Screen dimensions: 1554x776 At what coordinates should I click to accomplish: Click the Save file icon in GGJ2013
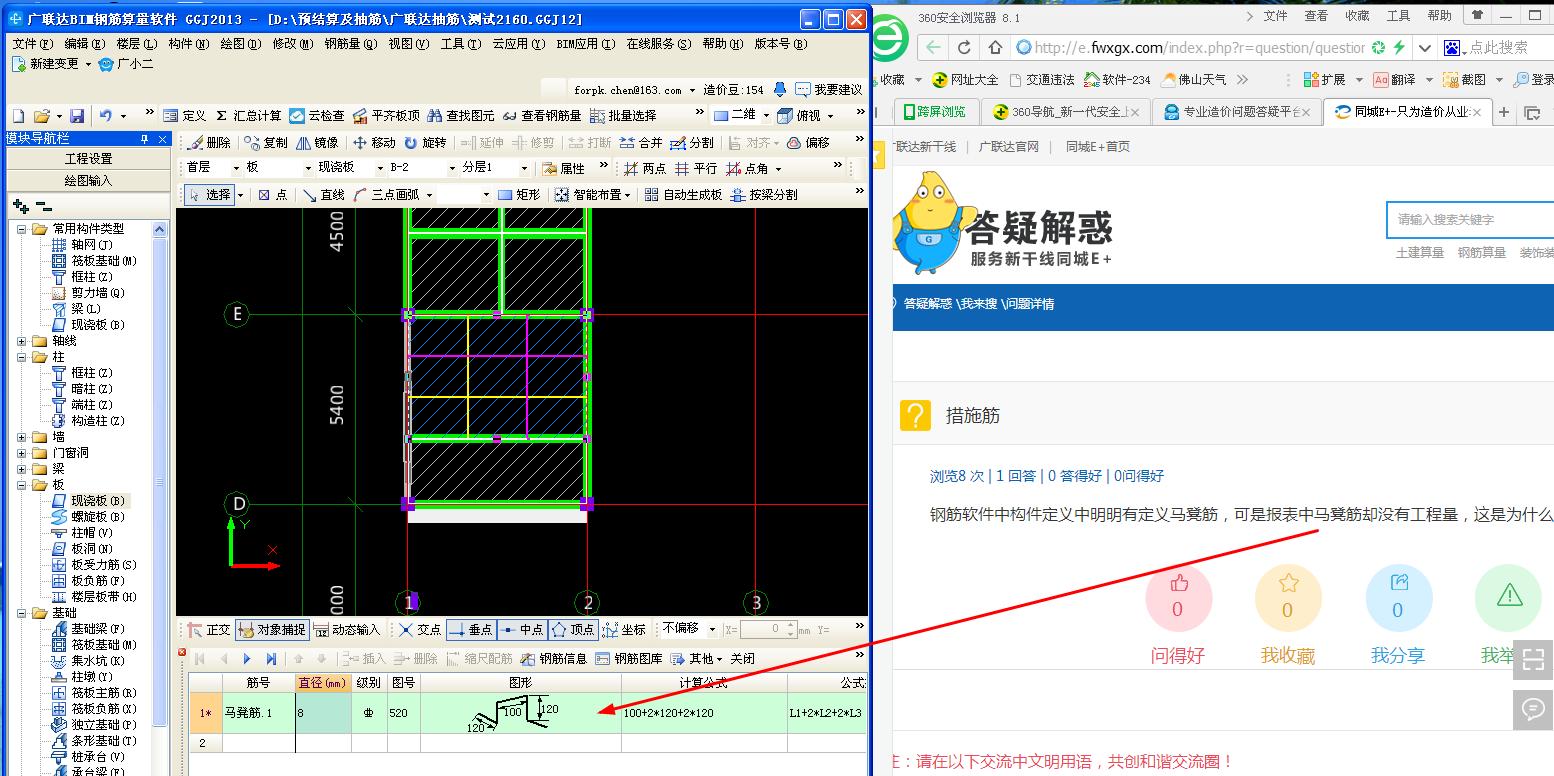tap(77, 116)
